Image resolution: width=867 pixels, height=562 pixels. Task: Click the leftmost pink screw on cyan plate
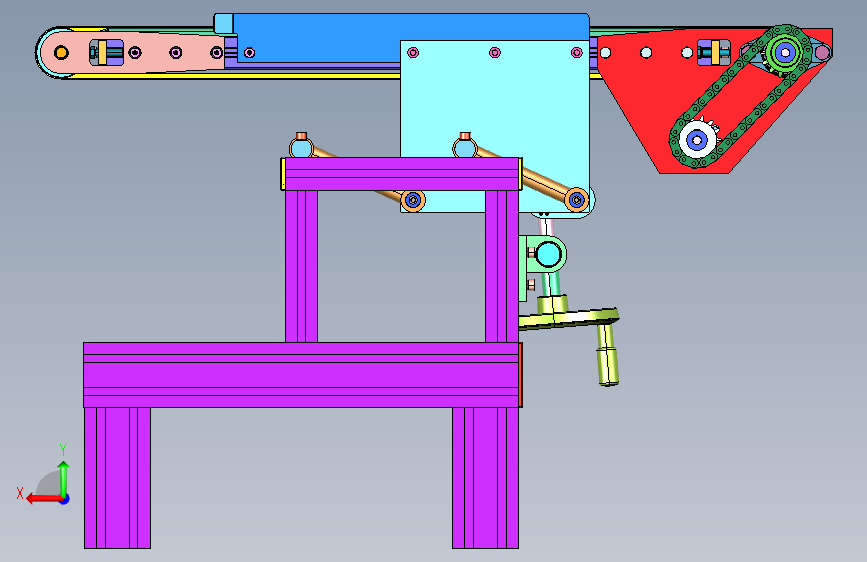pos(413,53)
